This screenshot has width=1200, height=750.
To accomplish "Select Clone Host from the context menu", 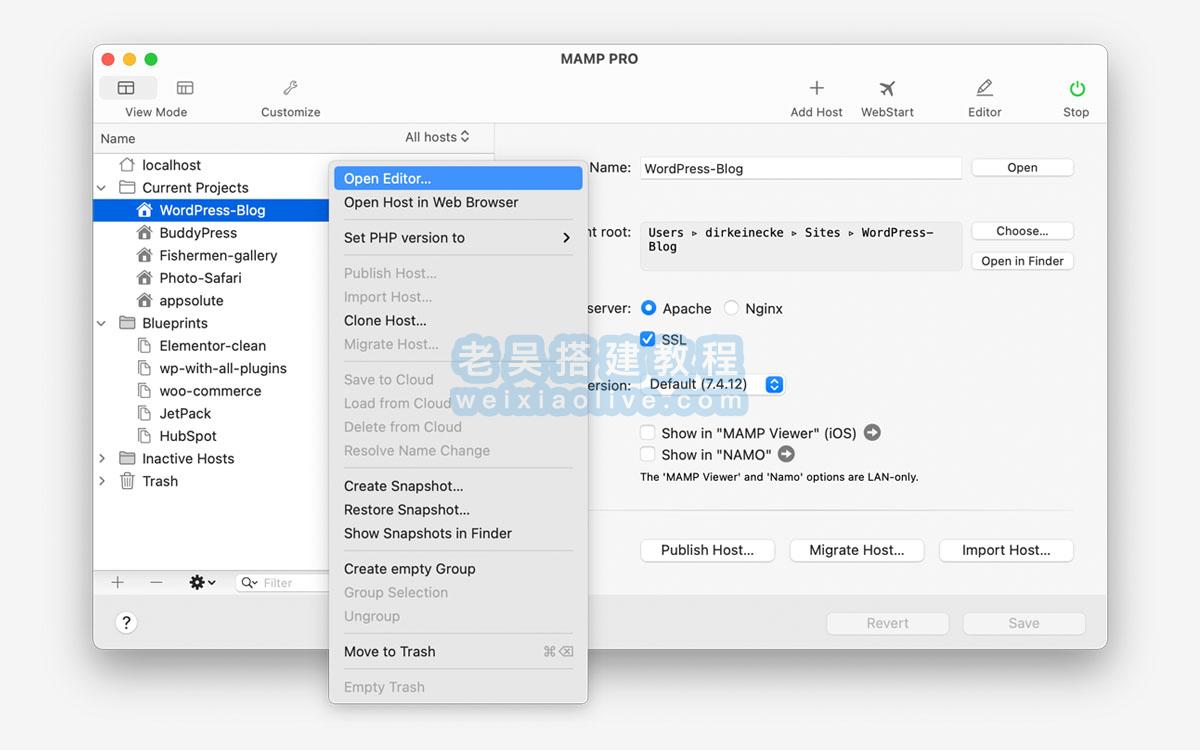I will click(385, 320).
